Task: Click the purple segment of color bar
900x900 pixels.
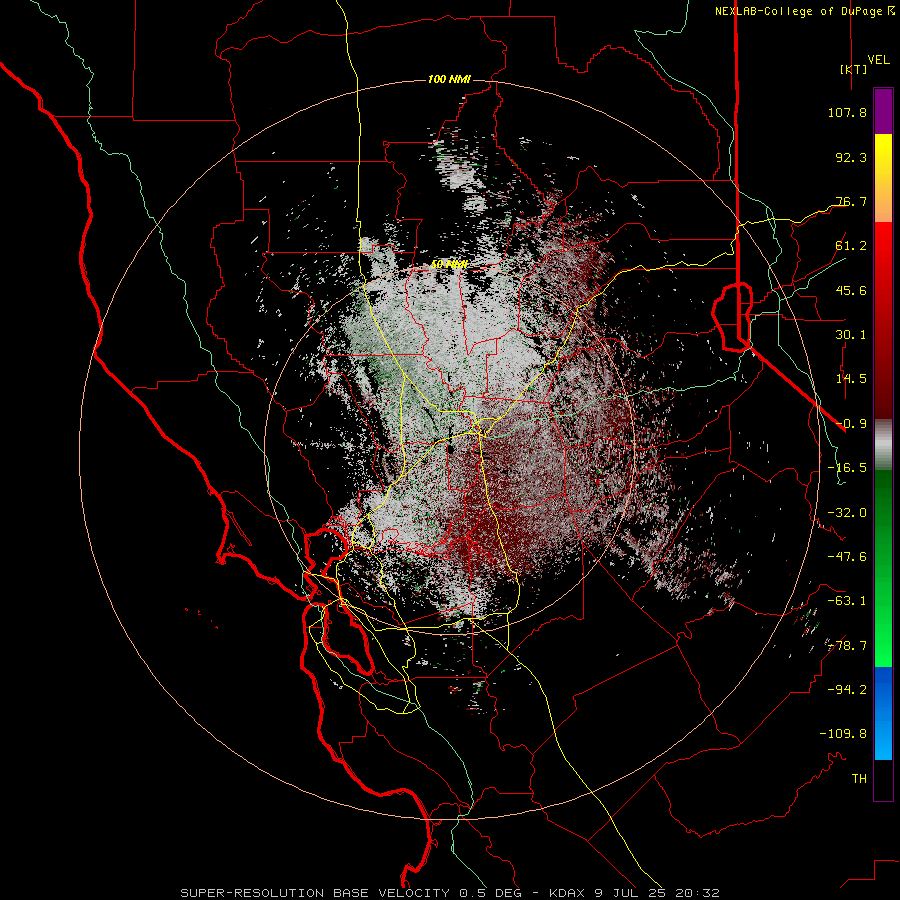Action: [x=883, y=112]
